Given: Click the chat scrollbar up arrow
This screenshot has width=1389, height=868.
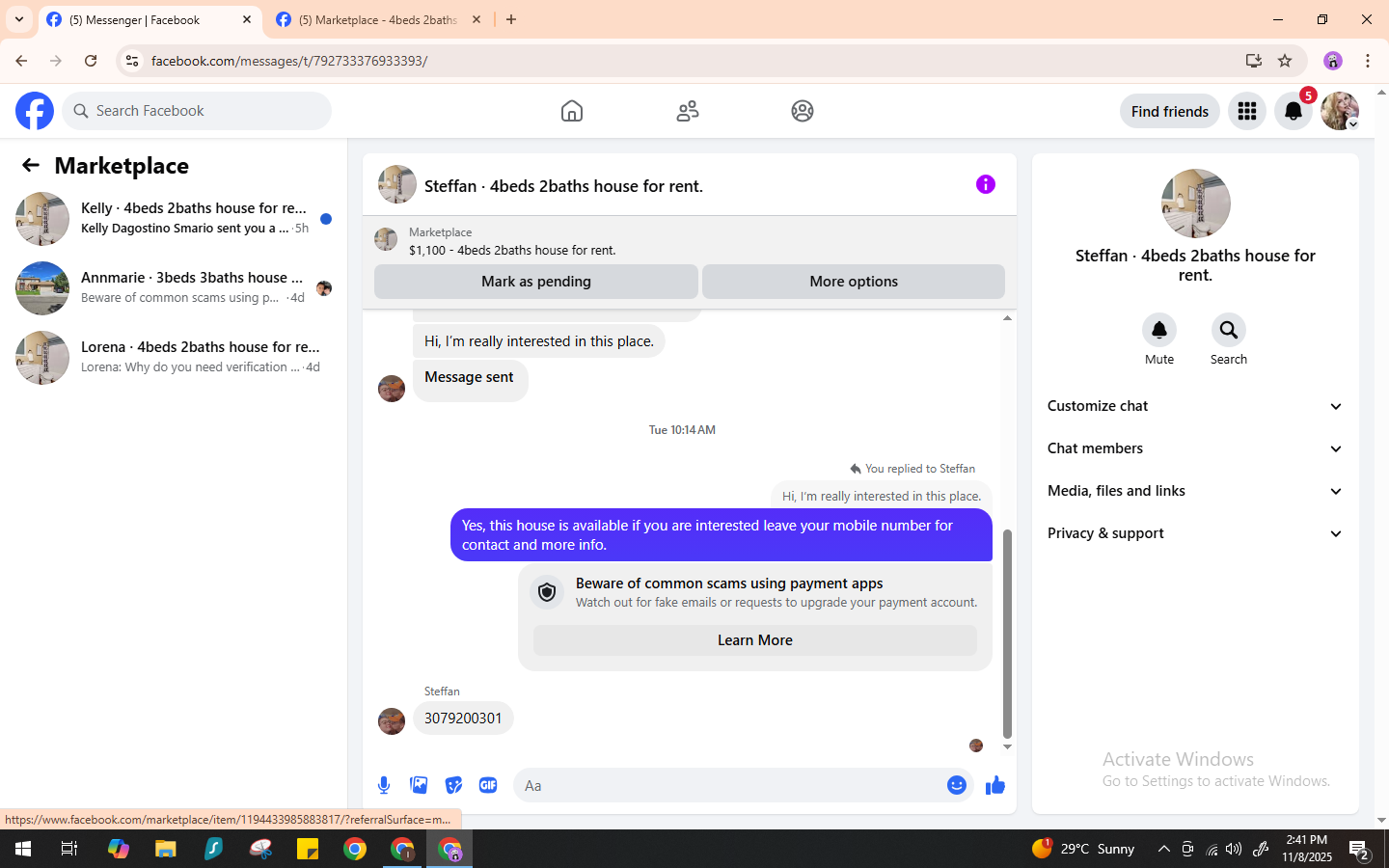Looking at the screenshot, I should (1007, 318).
